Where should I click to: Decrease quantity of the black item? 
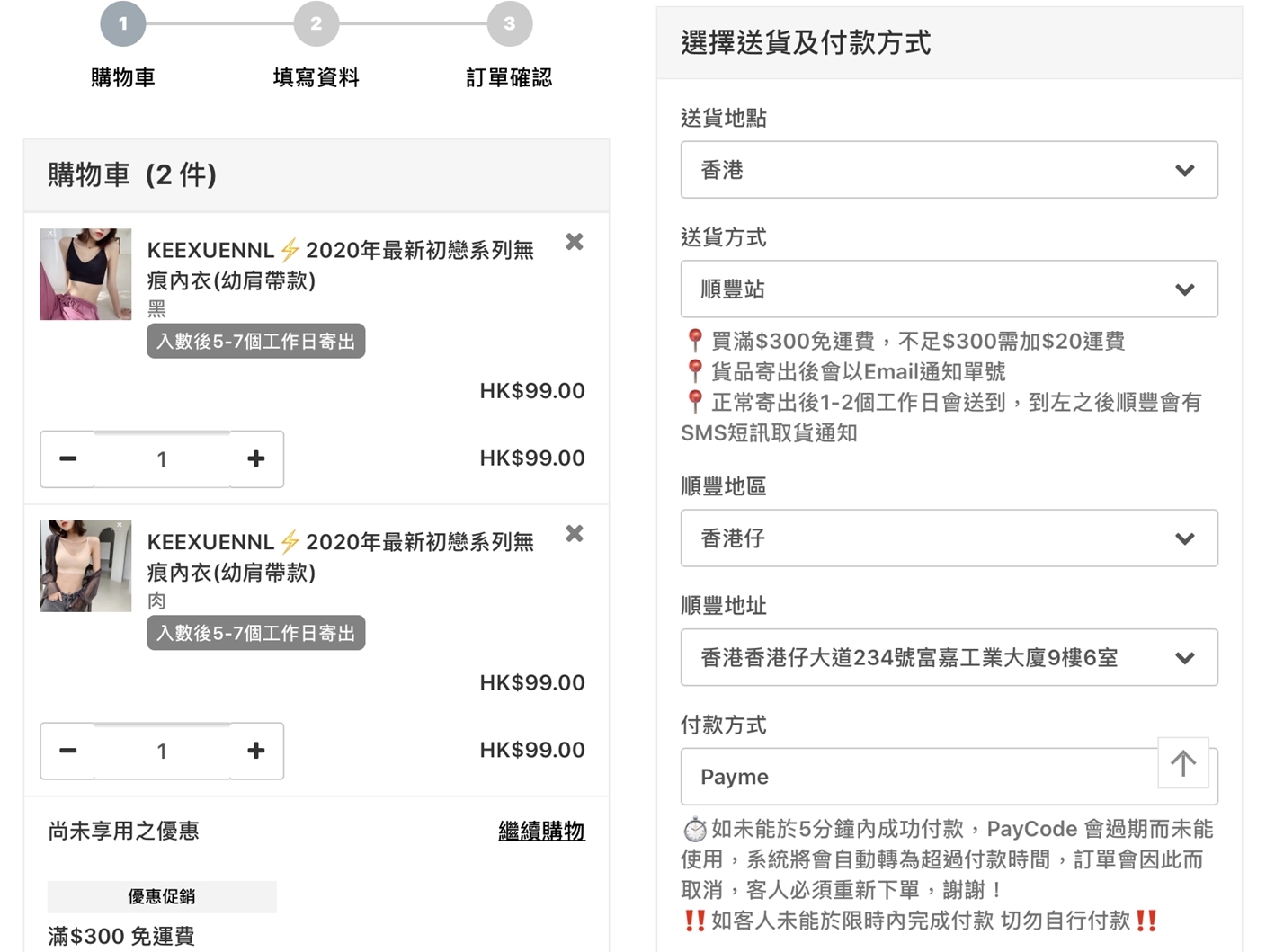(68, 459)
